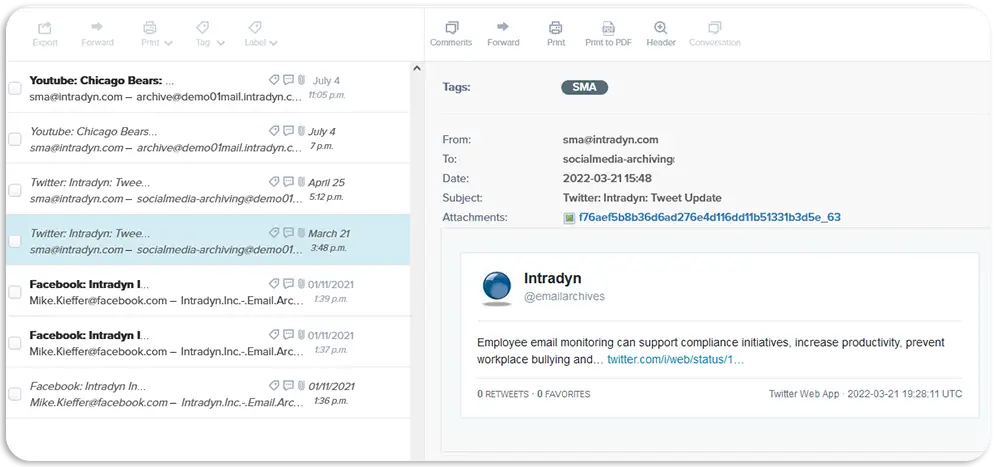Open the f76aef5b8b36d6ad276e4d116dd11b51331b3d5e_63 attachment link
Screen dimensions: 998x467
710,217
